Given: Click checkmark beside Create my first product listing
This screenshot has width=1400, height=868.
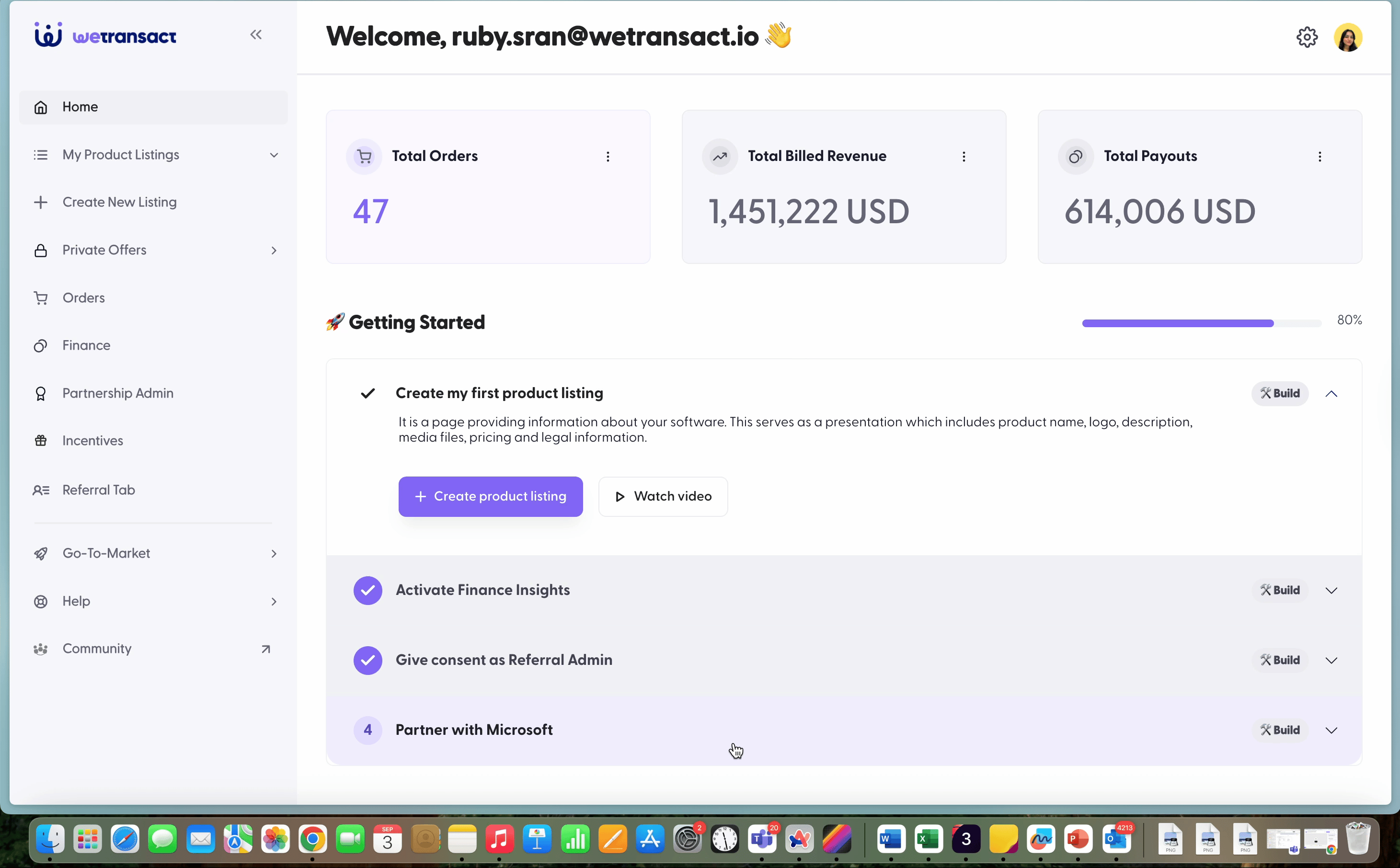Looking at the screenshot, I should pos(368,394).
